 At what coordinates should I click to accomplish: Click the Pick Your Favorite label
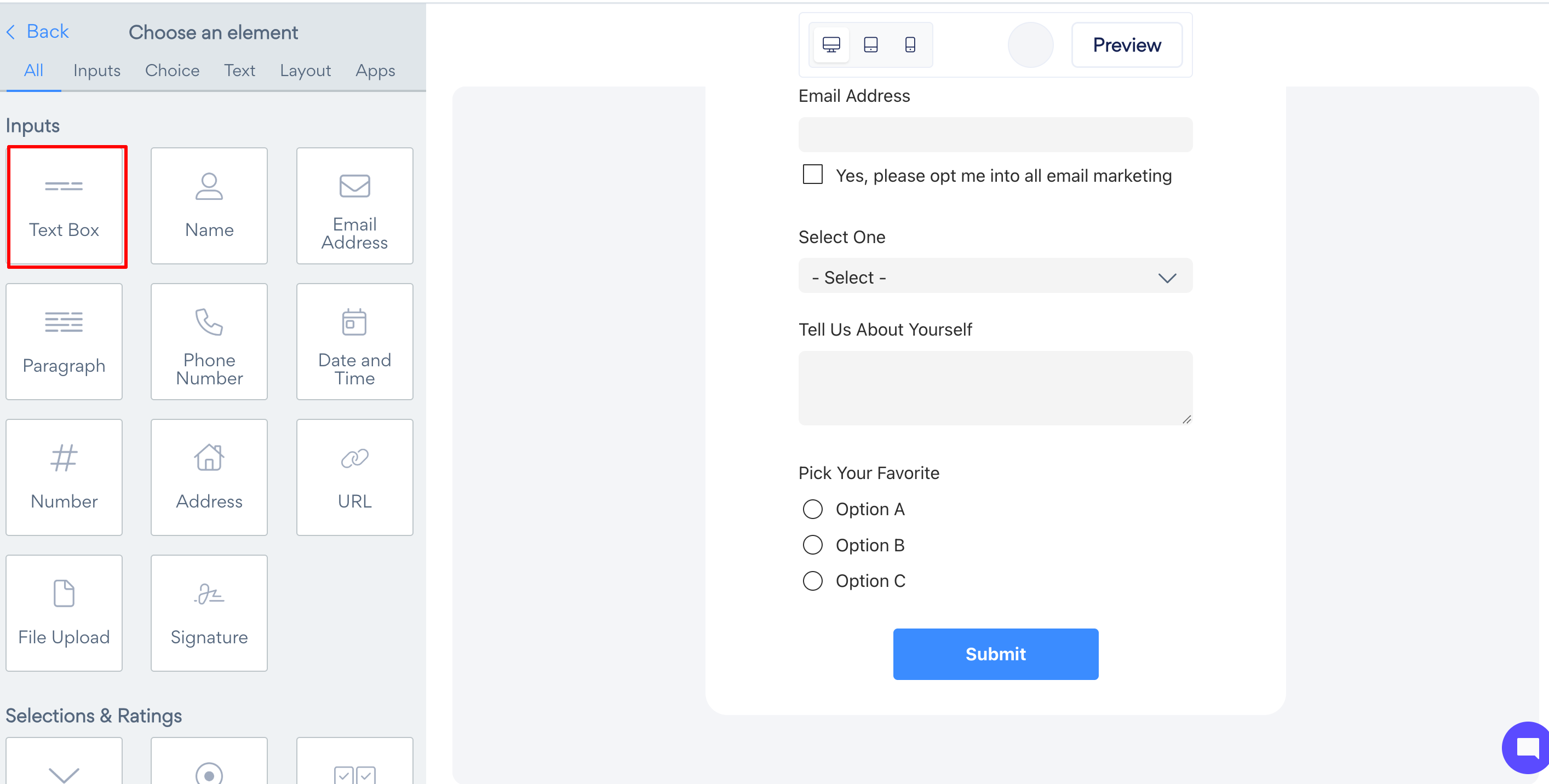point(869,473)
